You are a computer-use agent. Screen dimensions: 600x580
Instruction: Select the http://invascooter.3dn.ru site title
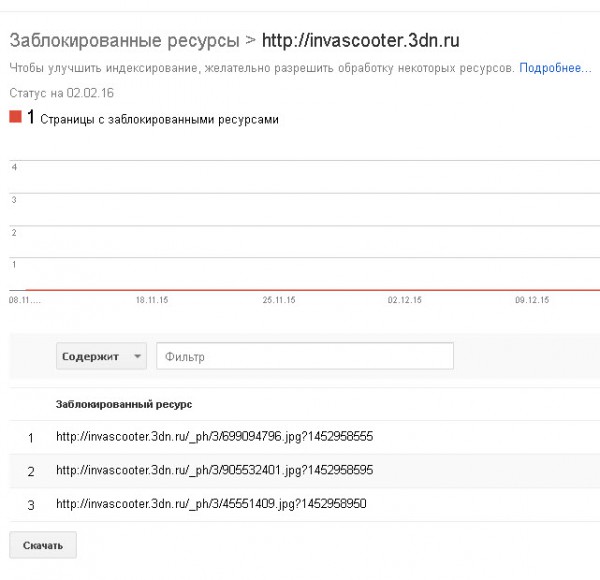(x=360, y=41)
